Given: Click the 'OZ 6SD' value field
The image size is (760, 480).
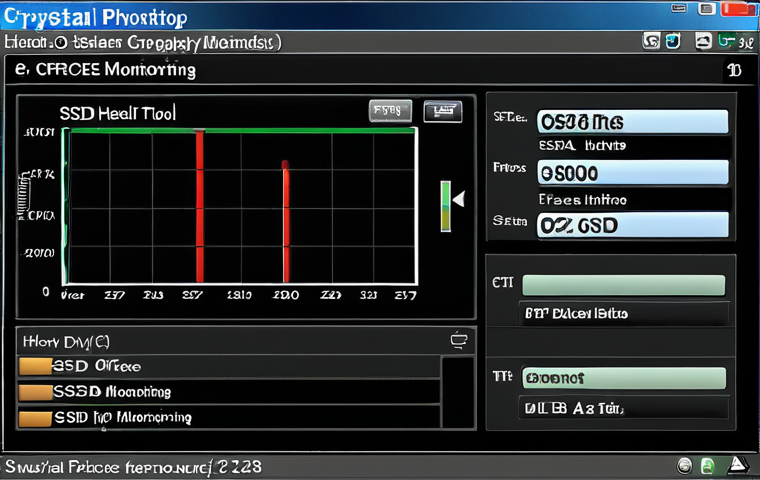Looking at the screenshot, I should click(633, 225).
